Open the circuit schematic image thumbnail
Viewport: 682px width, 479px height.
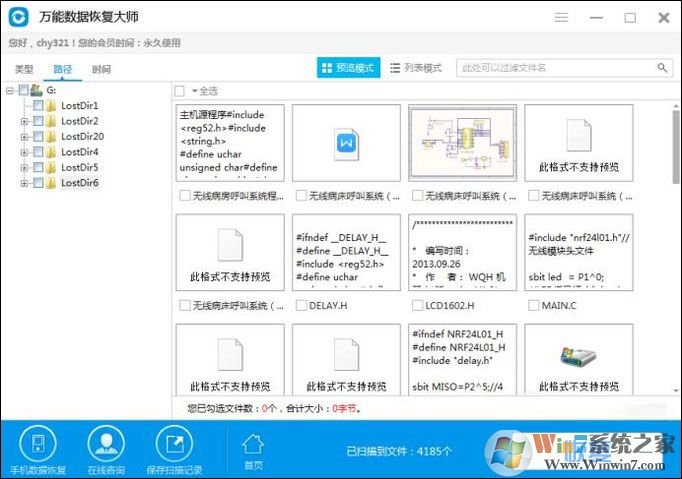(x=462, y=143)
